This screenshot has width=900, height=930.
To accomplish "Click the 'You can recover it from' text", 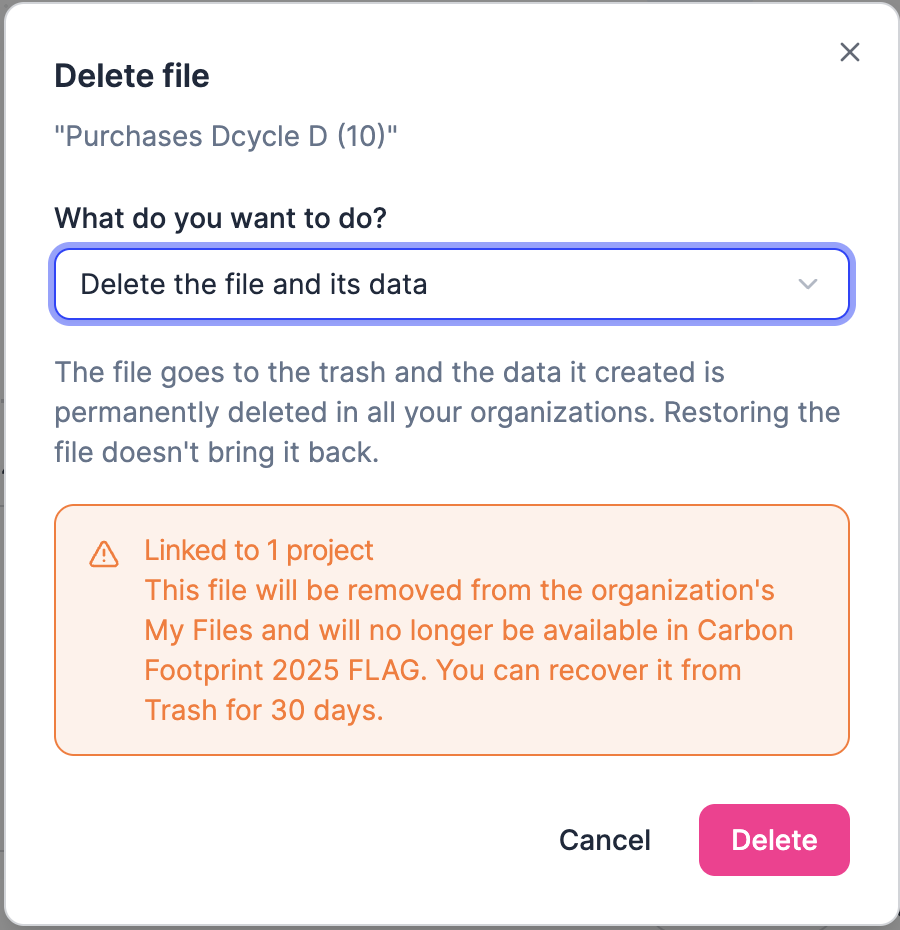I will point(589,670).
